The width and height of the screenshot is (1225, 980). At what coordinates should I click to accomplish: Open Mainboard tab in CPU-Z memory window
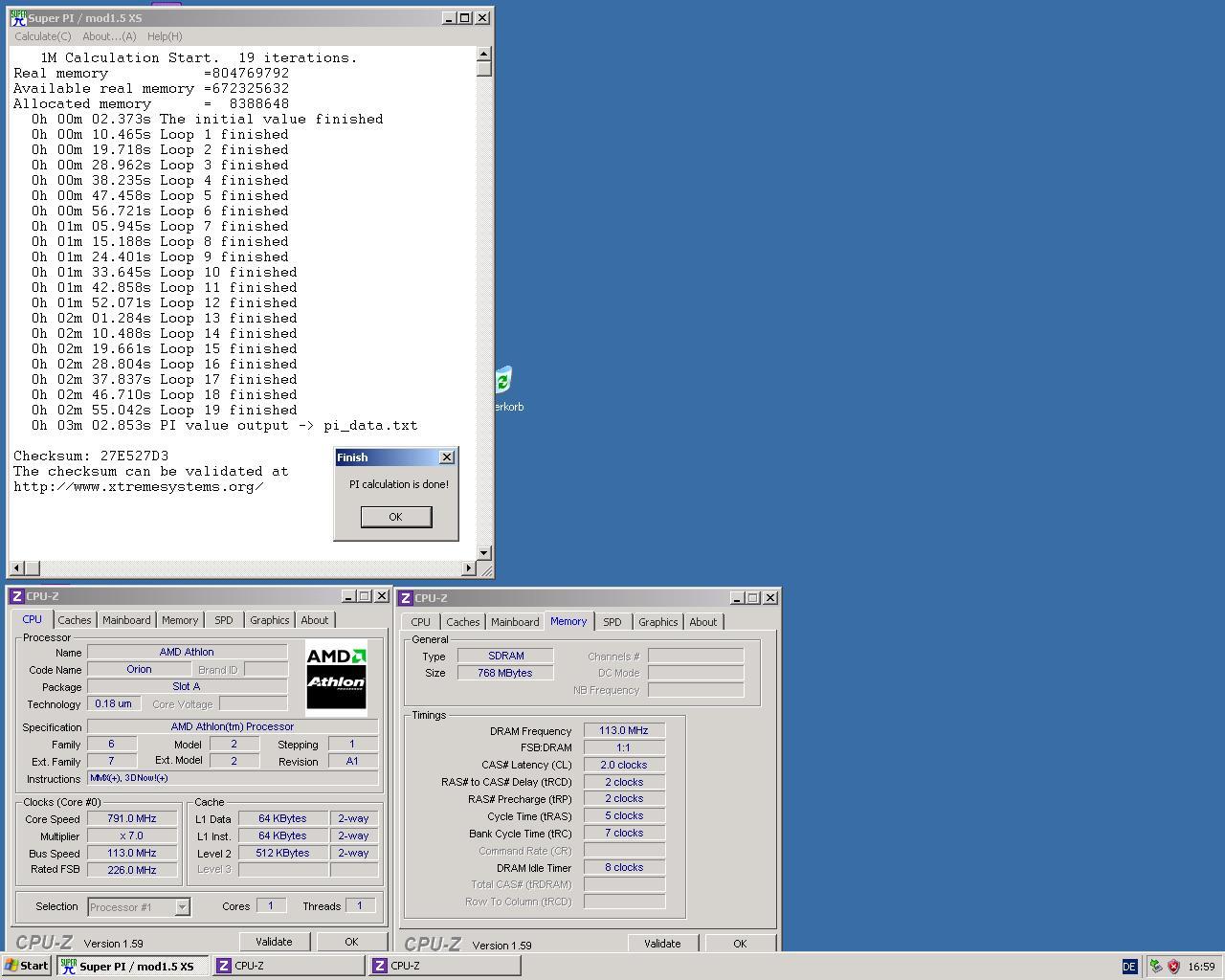[515, 622]
